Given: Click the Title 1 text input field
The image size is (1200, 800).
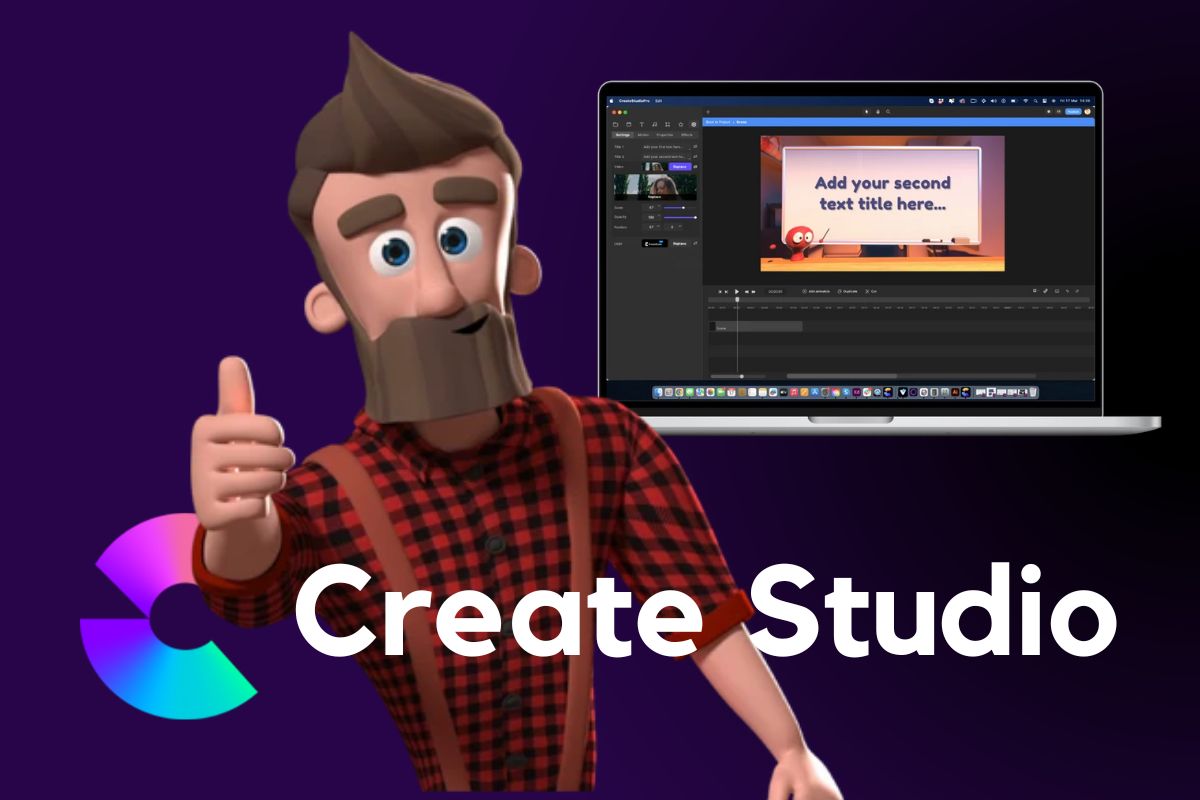Looking at the screenshot, I should pyautogui.click(x=666, y=147).
